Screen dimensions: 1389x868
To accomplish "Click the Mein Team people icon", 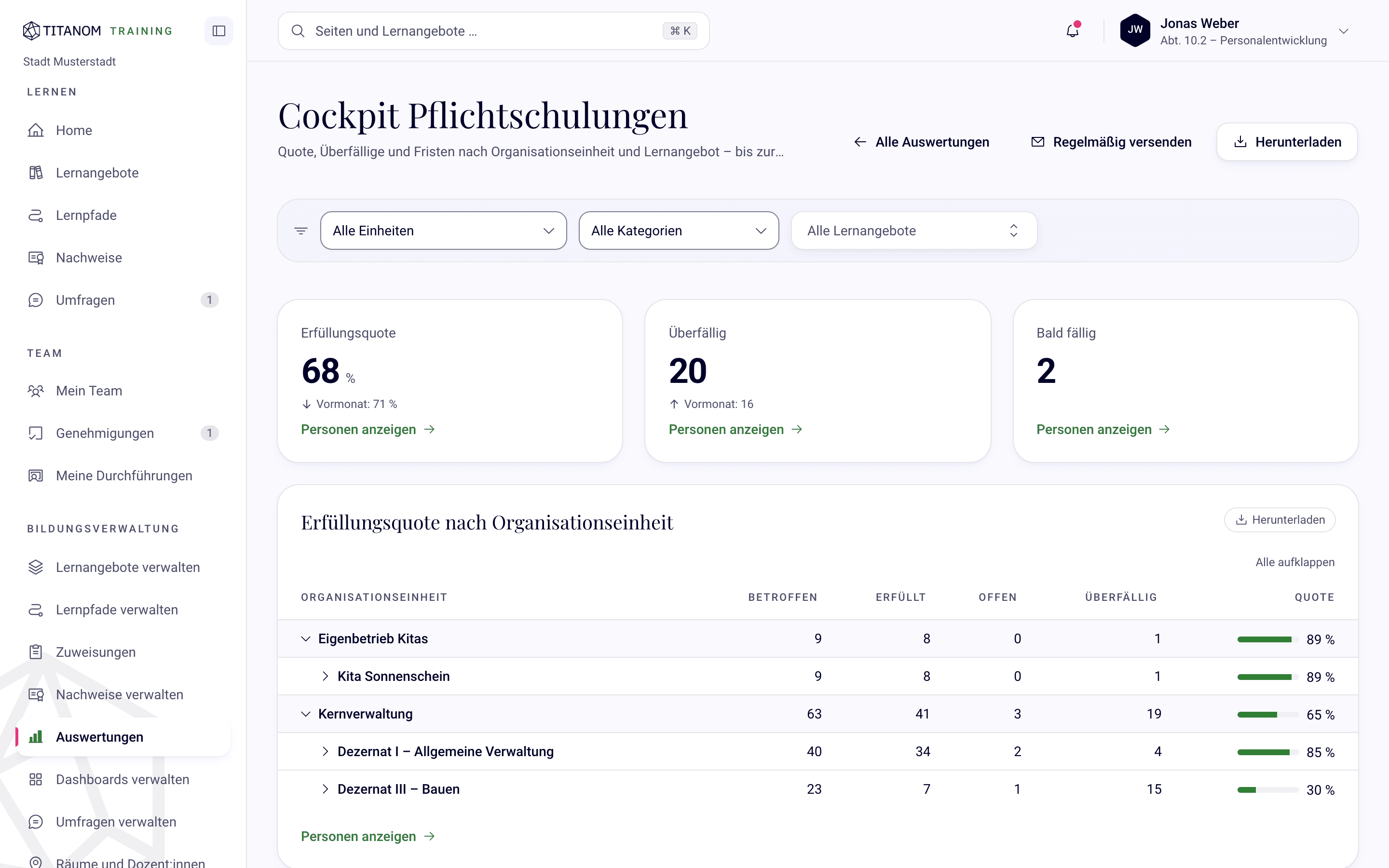I will tap(36, 391).
